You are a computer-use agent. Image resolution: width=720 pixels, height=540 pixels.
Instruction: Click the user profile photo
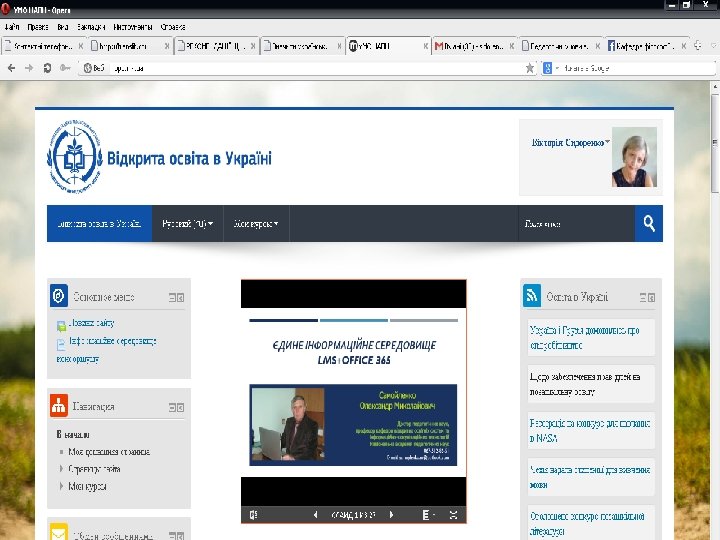pos(634,157)
